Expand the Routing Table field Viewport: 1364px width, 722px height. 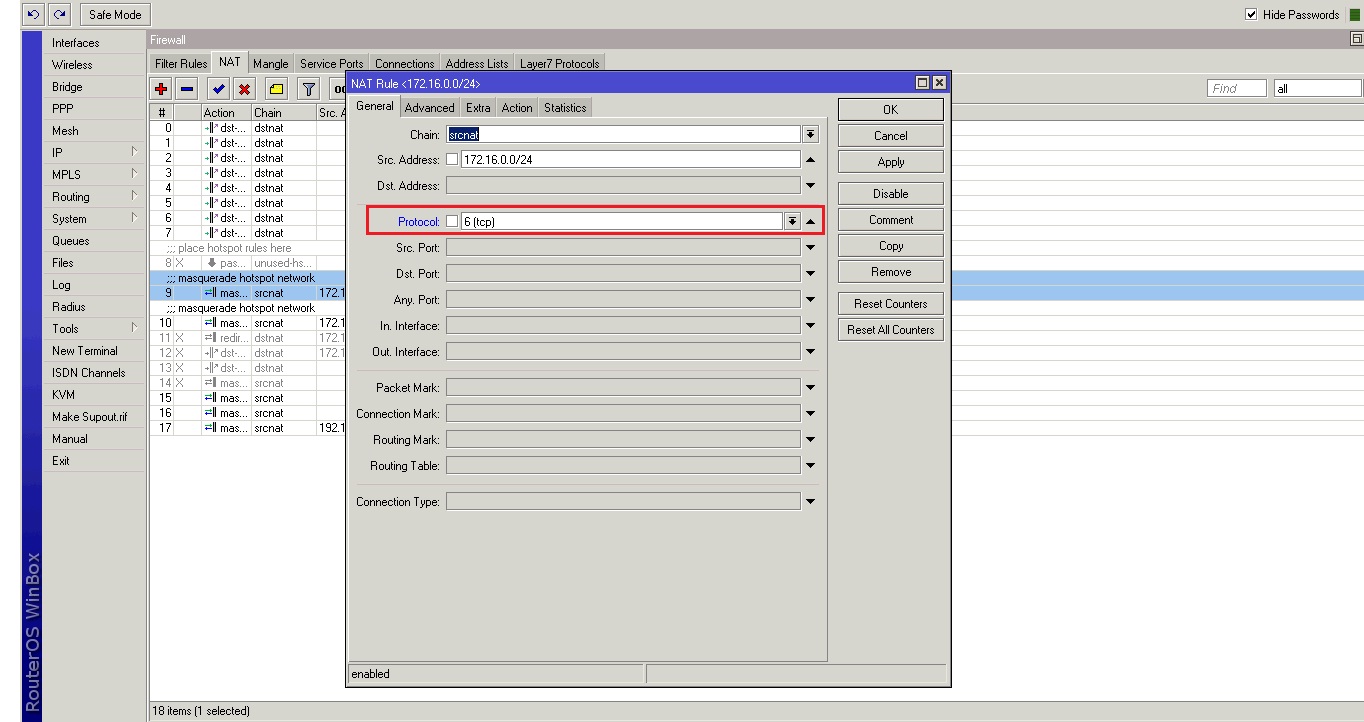810,466
